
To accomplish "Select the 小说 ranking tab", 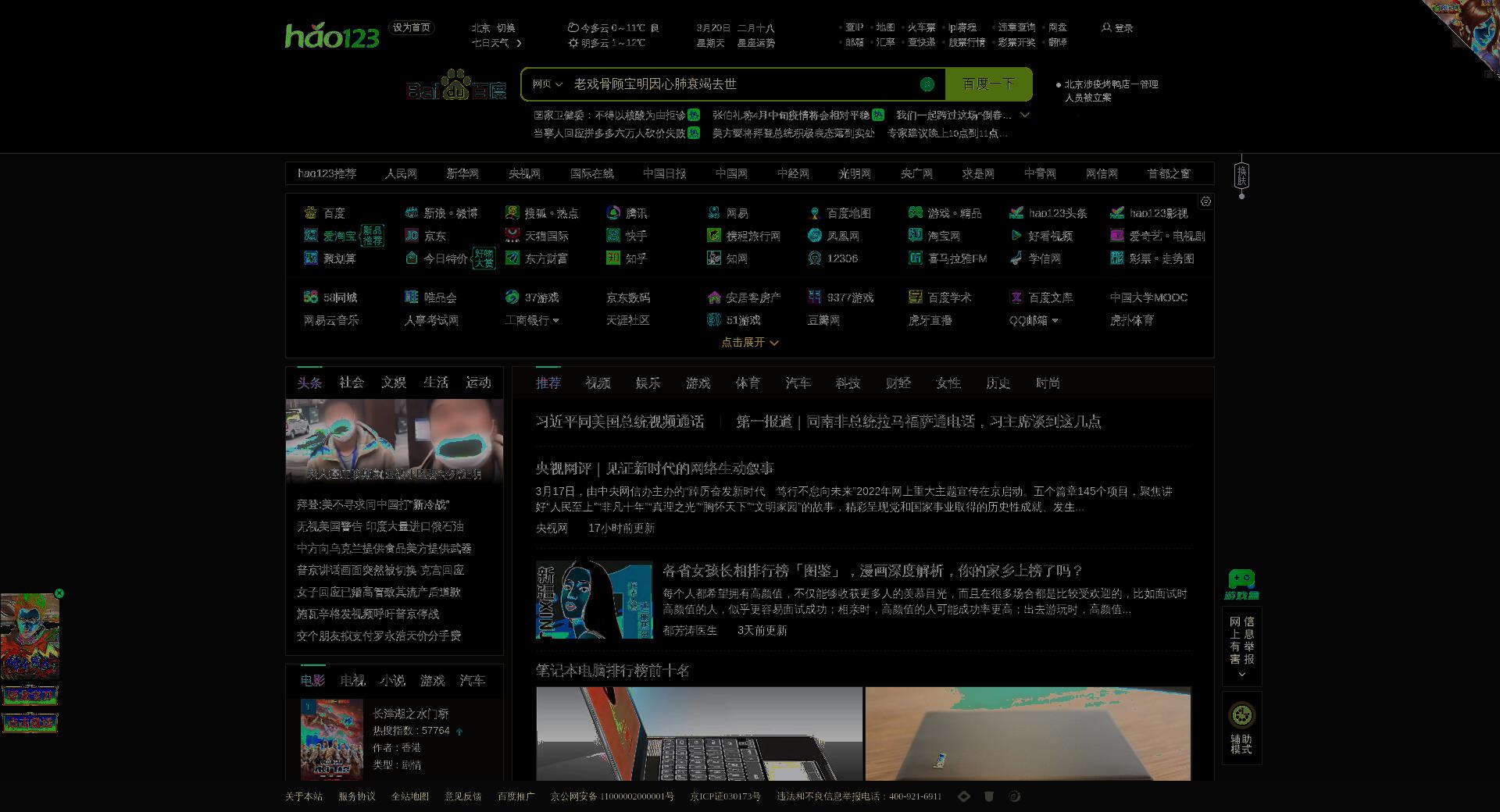I will (x=392, y=681).
